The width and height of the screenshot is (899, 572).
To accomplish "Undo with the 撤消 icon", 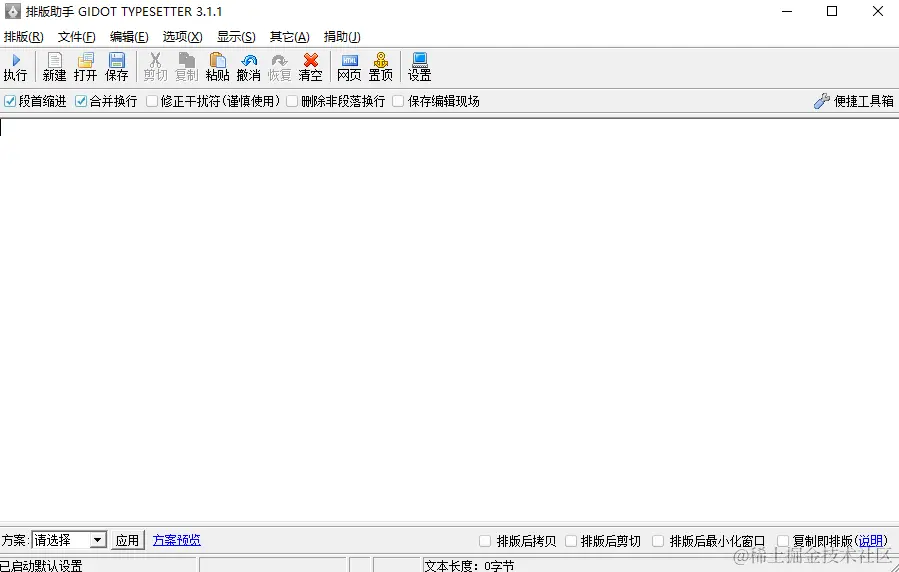I will click(x=248, y=67).
